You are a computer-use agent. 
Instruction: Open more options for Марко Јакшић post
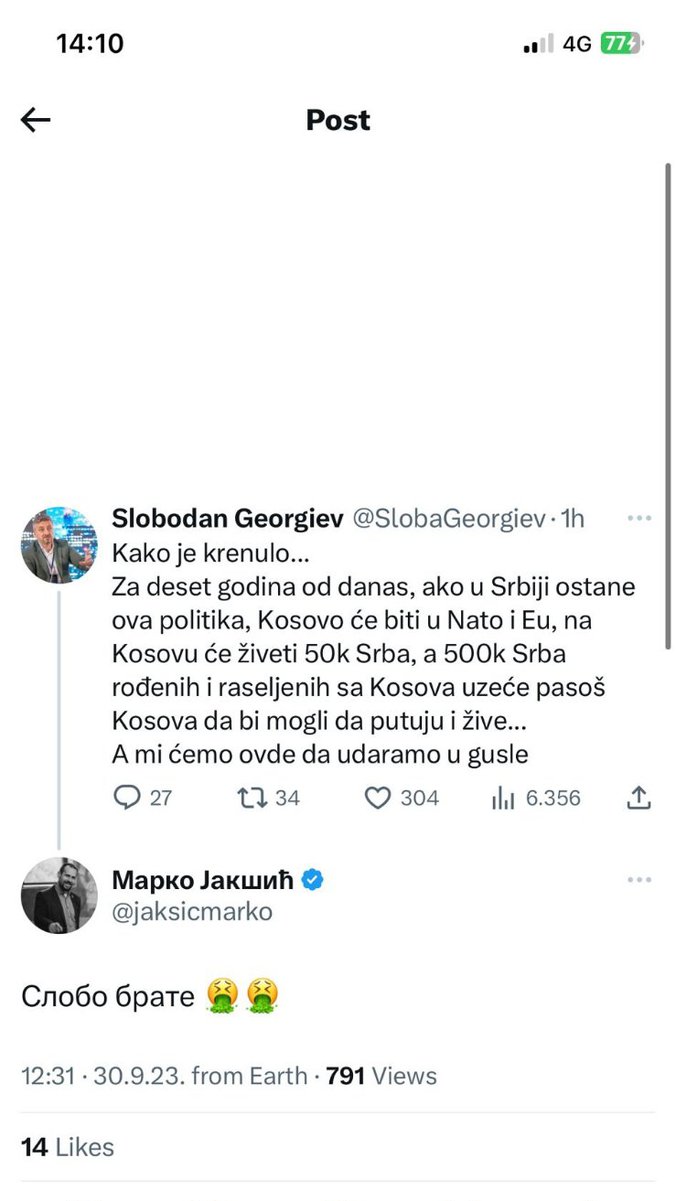coord(639,880)
